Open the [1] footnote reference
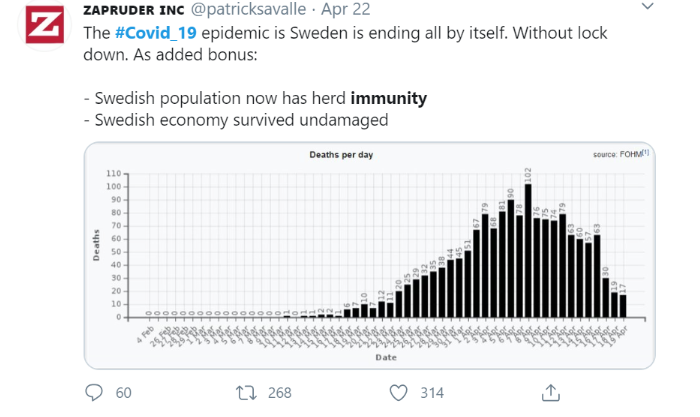Viewport: 700px width, 417px height. click(645, 154)
